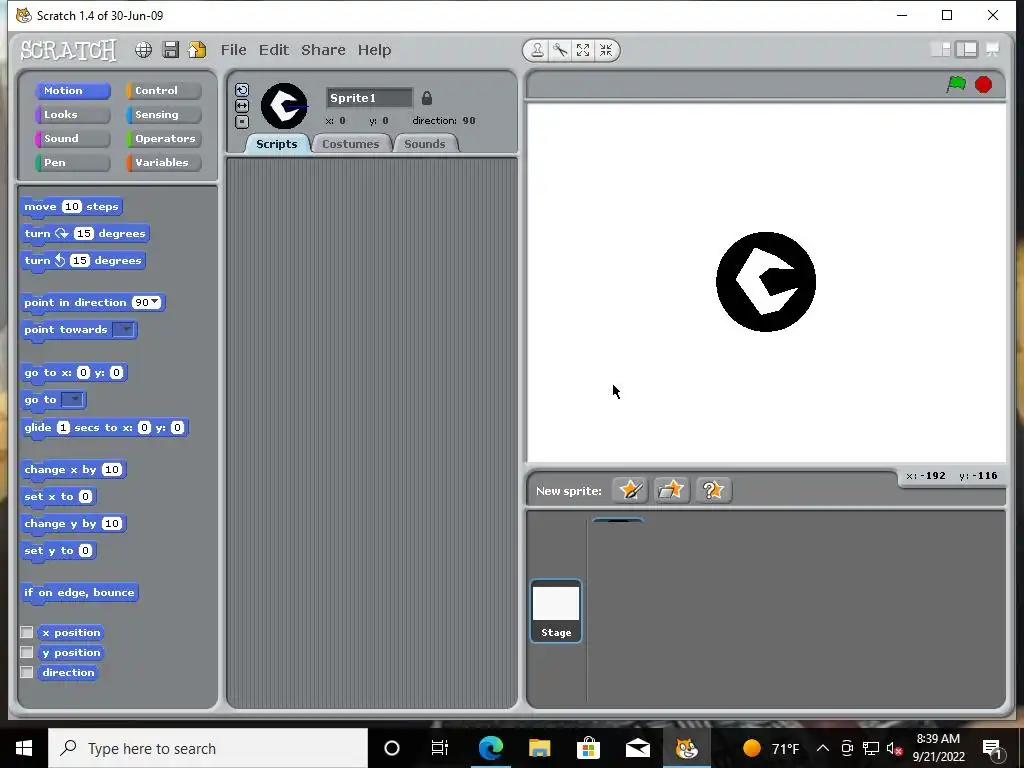
Task: Open Microsoft Store from the taskbar
Action: click(x=588, y=748)
